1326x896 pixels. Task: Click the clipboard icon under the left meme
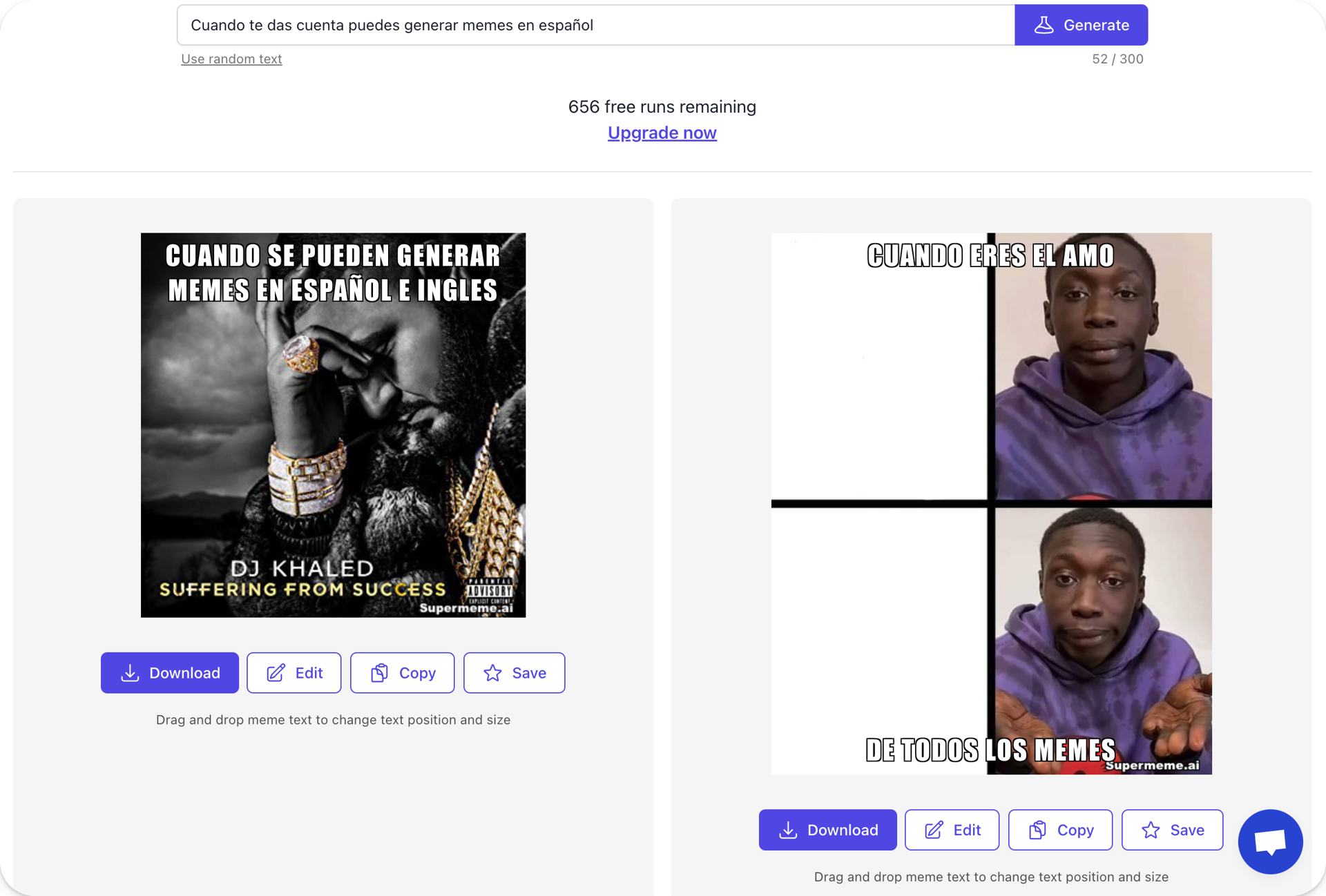(x=379, y=672)
